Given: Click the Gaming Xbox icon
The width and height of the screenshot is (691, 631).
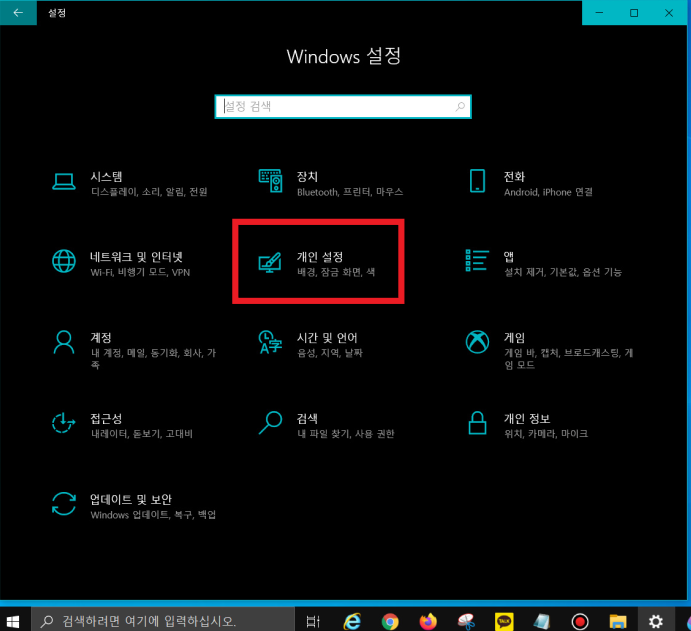Looking at the screenshot, I should coord(477,342).
